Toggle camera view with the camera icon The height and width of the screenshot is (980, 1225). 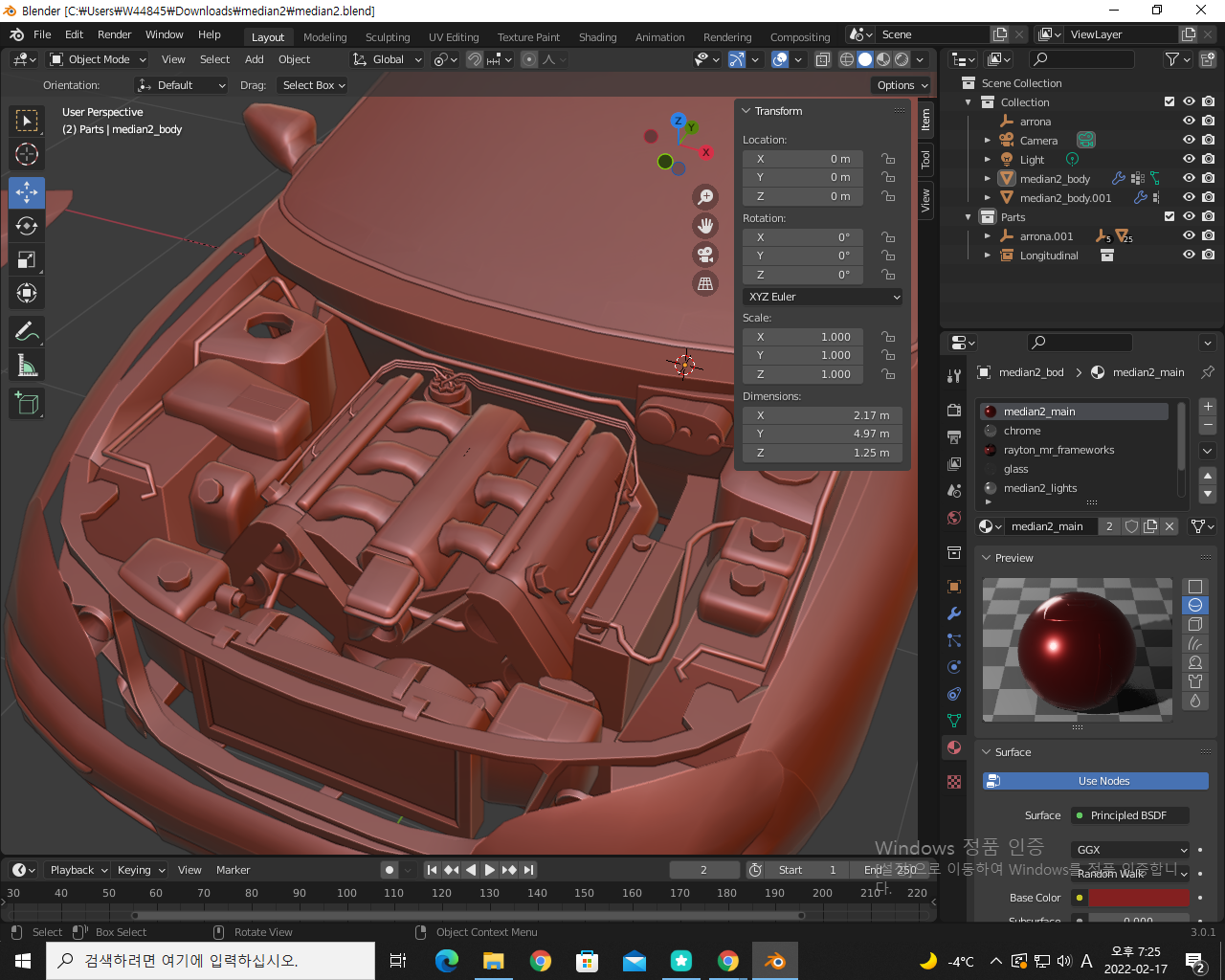(x=705, y=255)
